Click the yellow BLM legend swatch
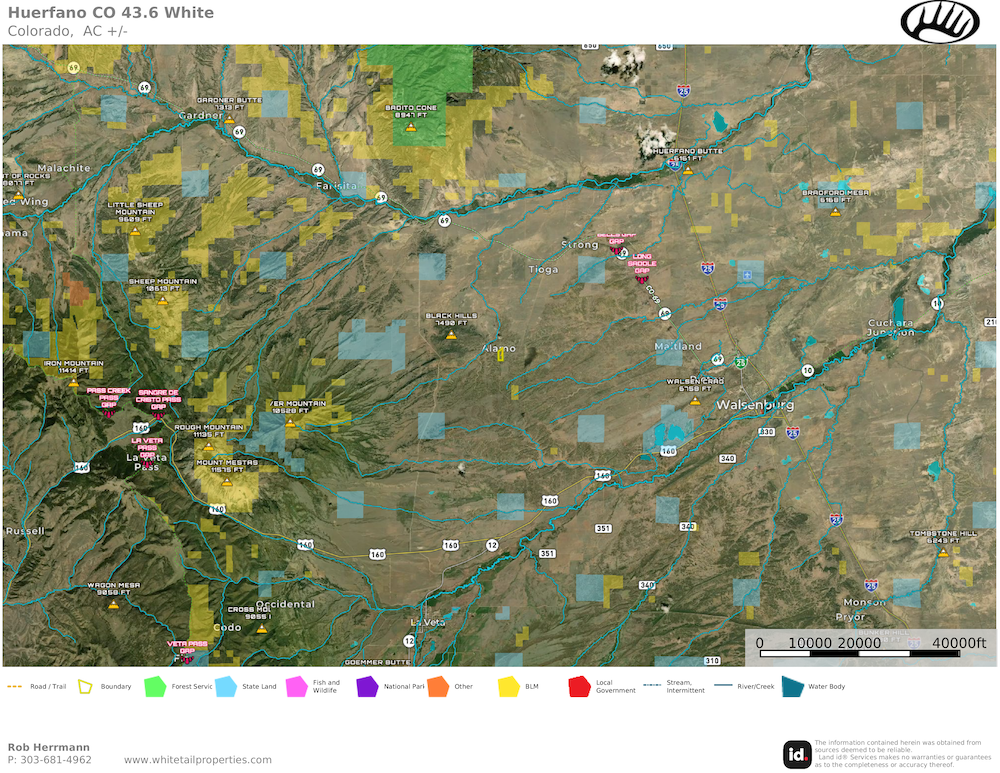This screenshot has width=1000, height=773. pos(509,687)
